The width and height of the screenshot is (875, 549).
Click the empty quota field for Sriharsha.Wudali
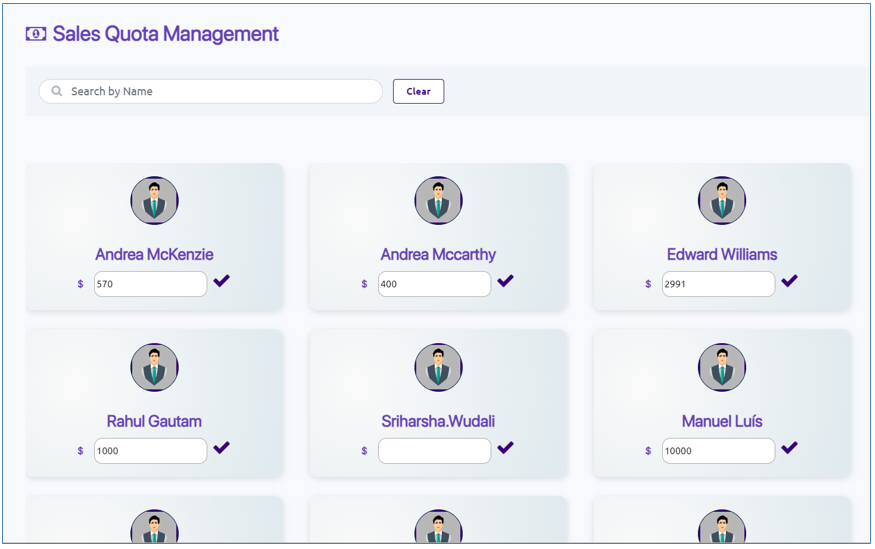point(434,451)
